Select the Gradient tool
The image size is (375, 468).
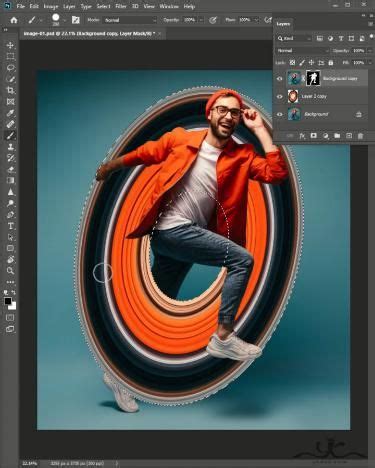click(10, 181)
